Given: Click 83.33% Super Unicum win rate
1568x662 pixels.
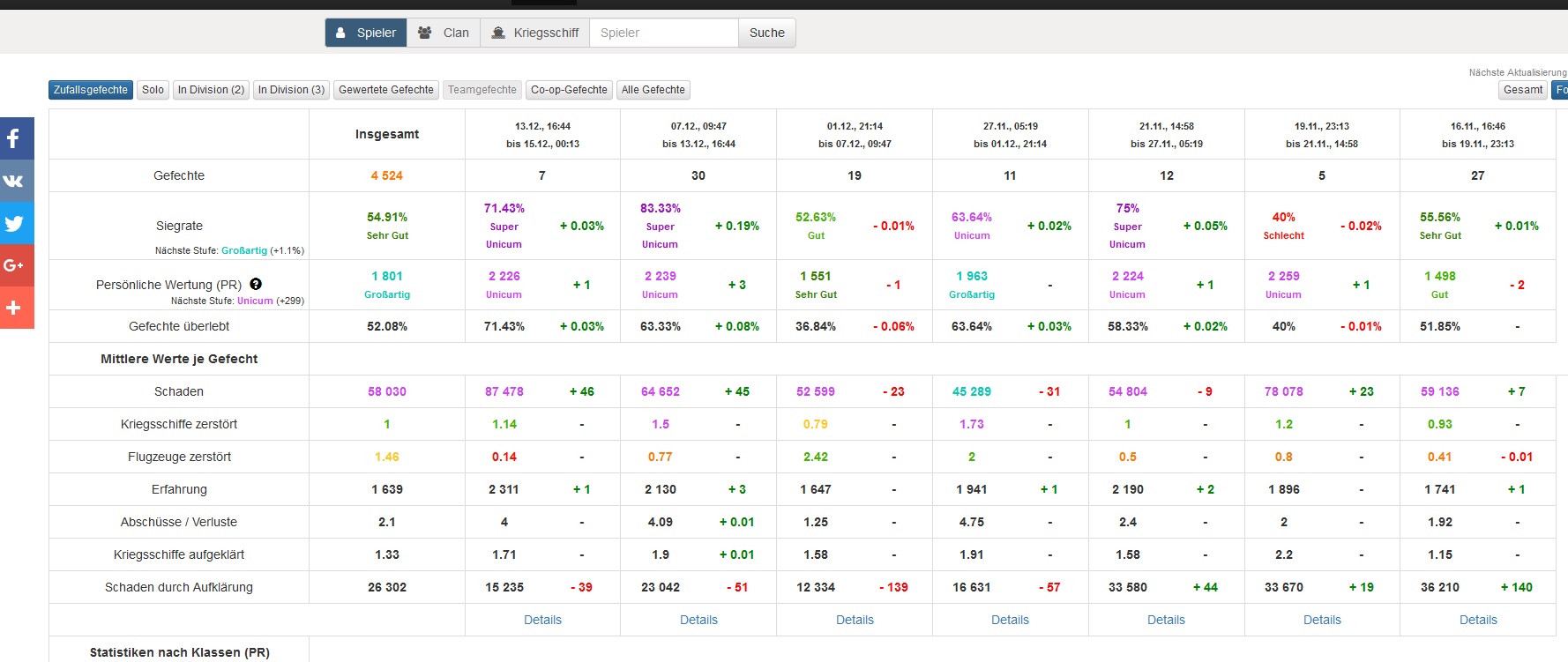Looking at the screenshot, I should [x=660, y=226].
